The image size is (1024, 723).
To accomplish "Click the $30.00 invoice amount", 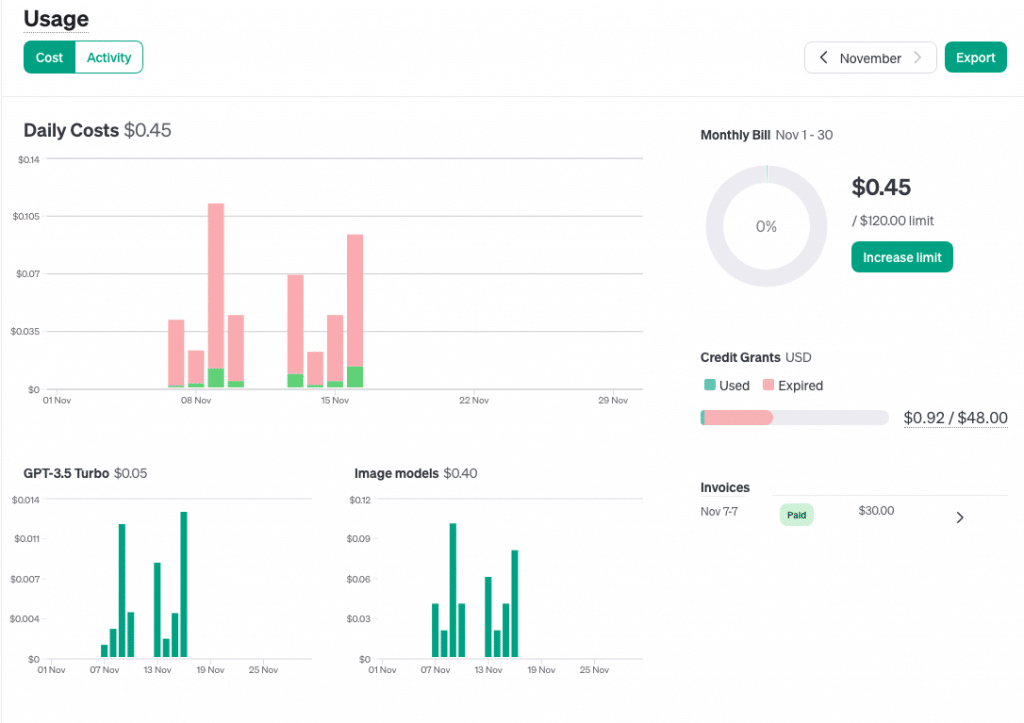I will [876, 511].
